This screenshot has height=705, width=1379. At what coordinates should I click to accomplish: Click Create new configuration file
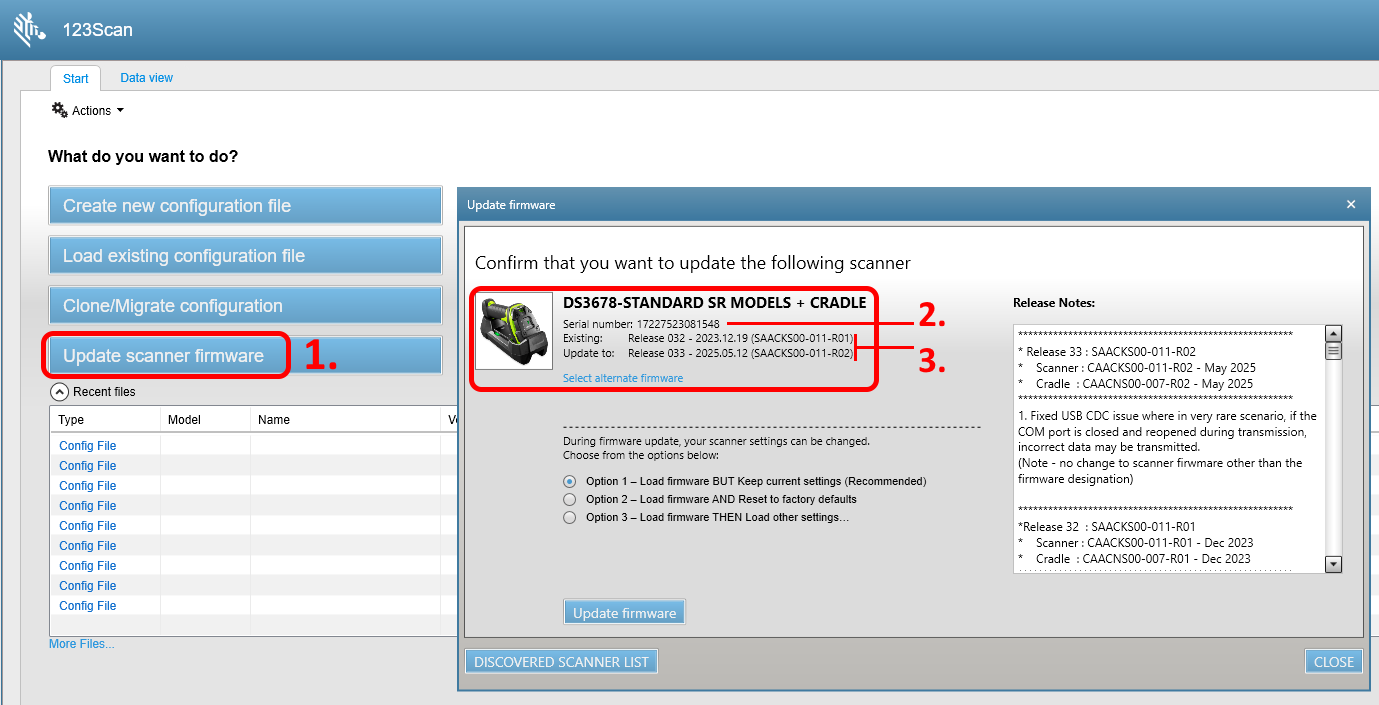[245, 206]
